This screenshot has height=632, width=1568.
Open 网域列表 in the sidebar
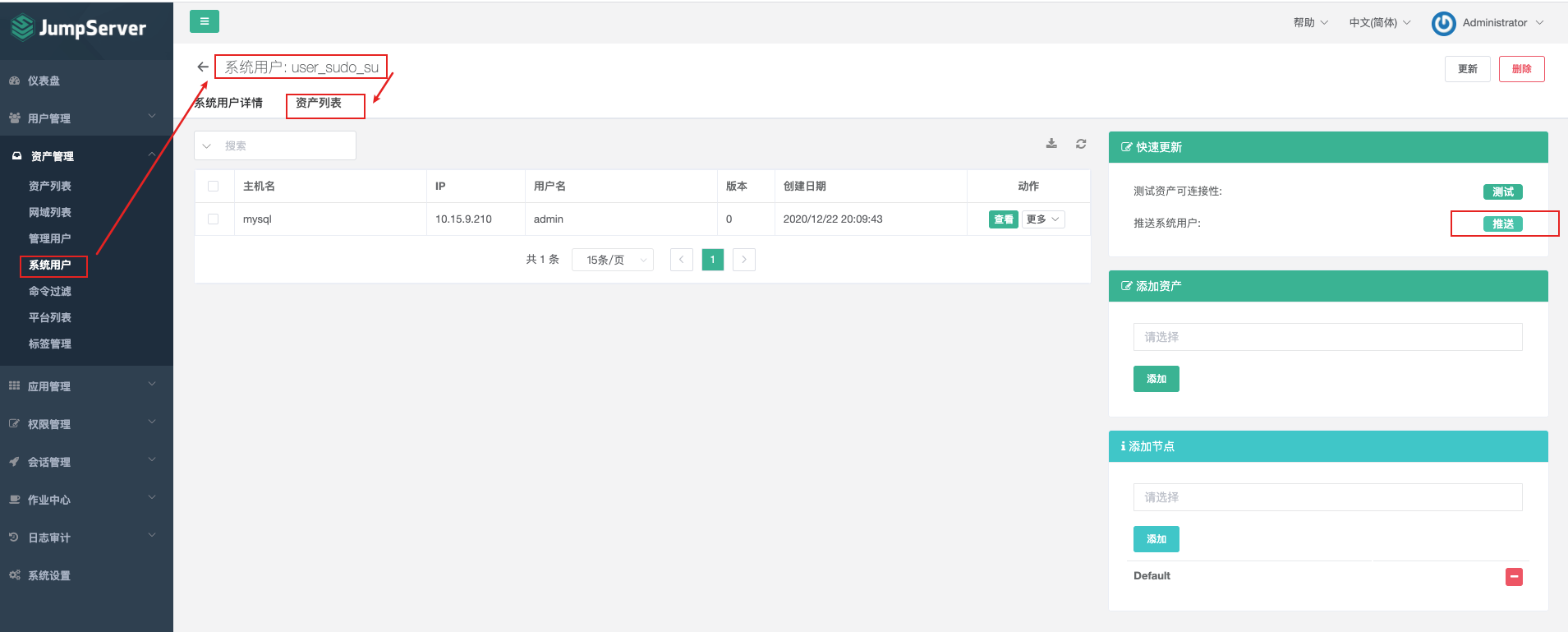pos(50,212)
